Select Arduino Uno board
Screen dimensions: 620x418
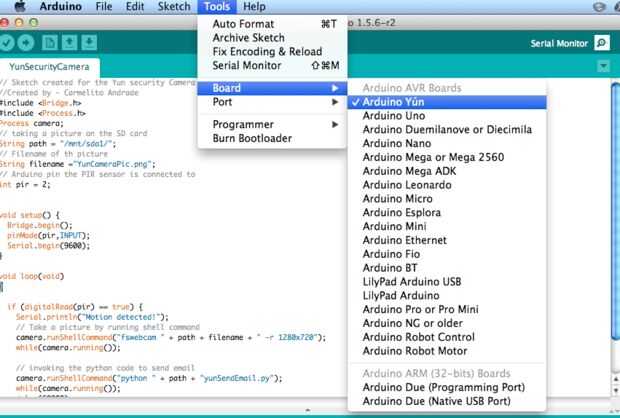(x=447, y=116)
